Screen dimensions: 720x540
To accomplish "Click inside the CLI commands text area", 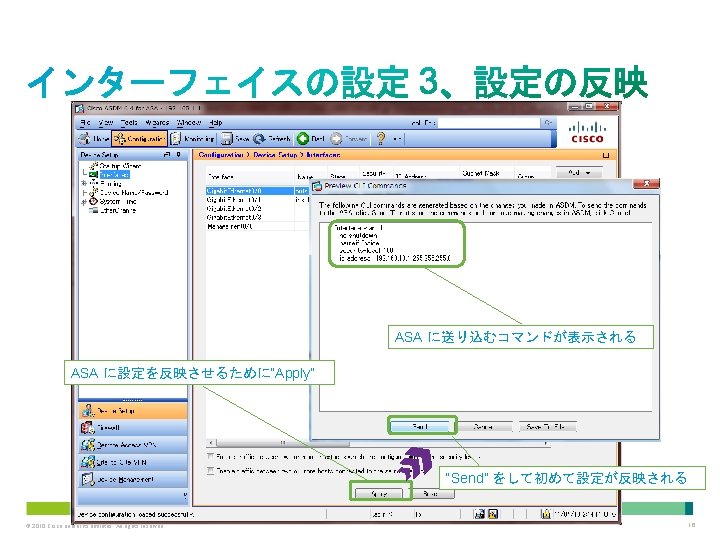I will tap(485, 317).
